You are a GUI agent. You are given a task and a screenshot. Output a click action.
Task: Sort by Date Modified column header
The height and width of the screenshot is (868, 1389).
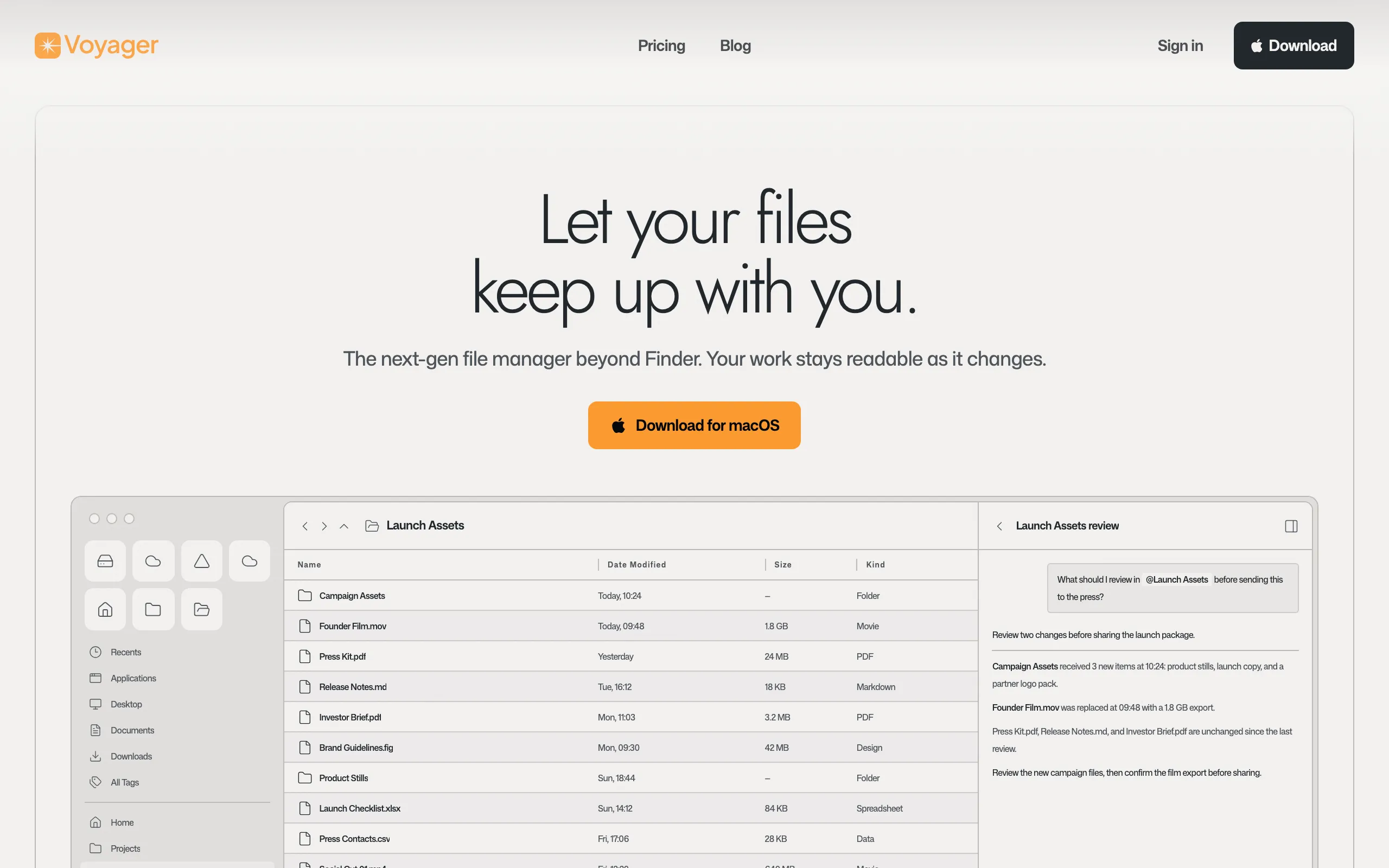pos(636,565)
